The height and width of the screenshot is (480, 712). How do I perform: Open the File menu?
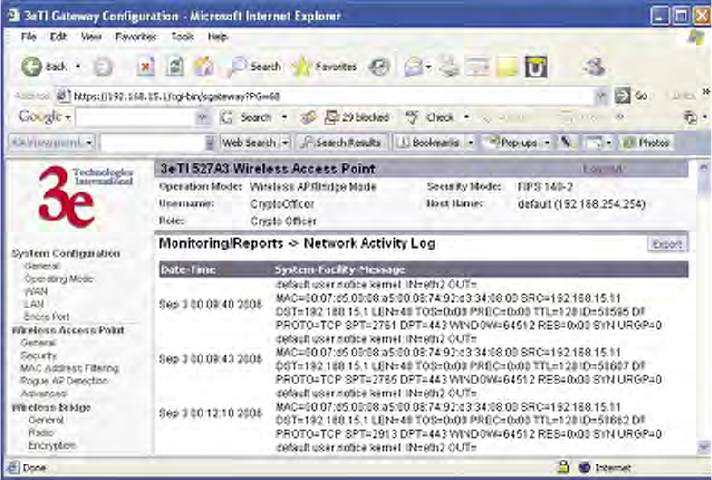point(29,37)
